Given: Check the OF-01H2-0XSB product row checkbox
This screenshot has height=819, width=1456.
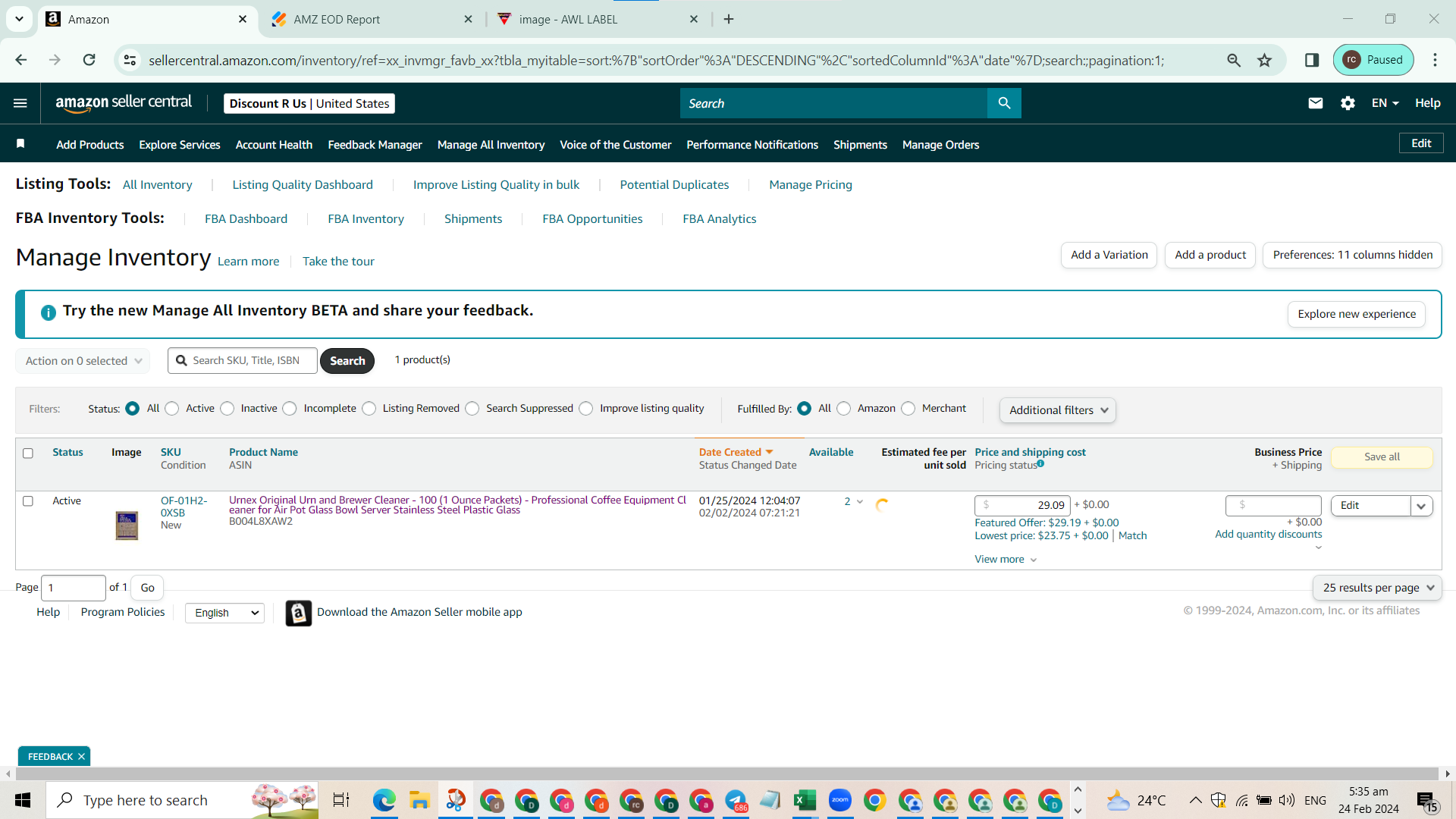Looking at the screenshot, I should click(28, 501).
